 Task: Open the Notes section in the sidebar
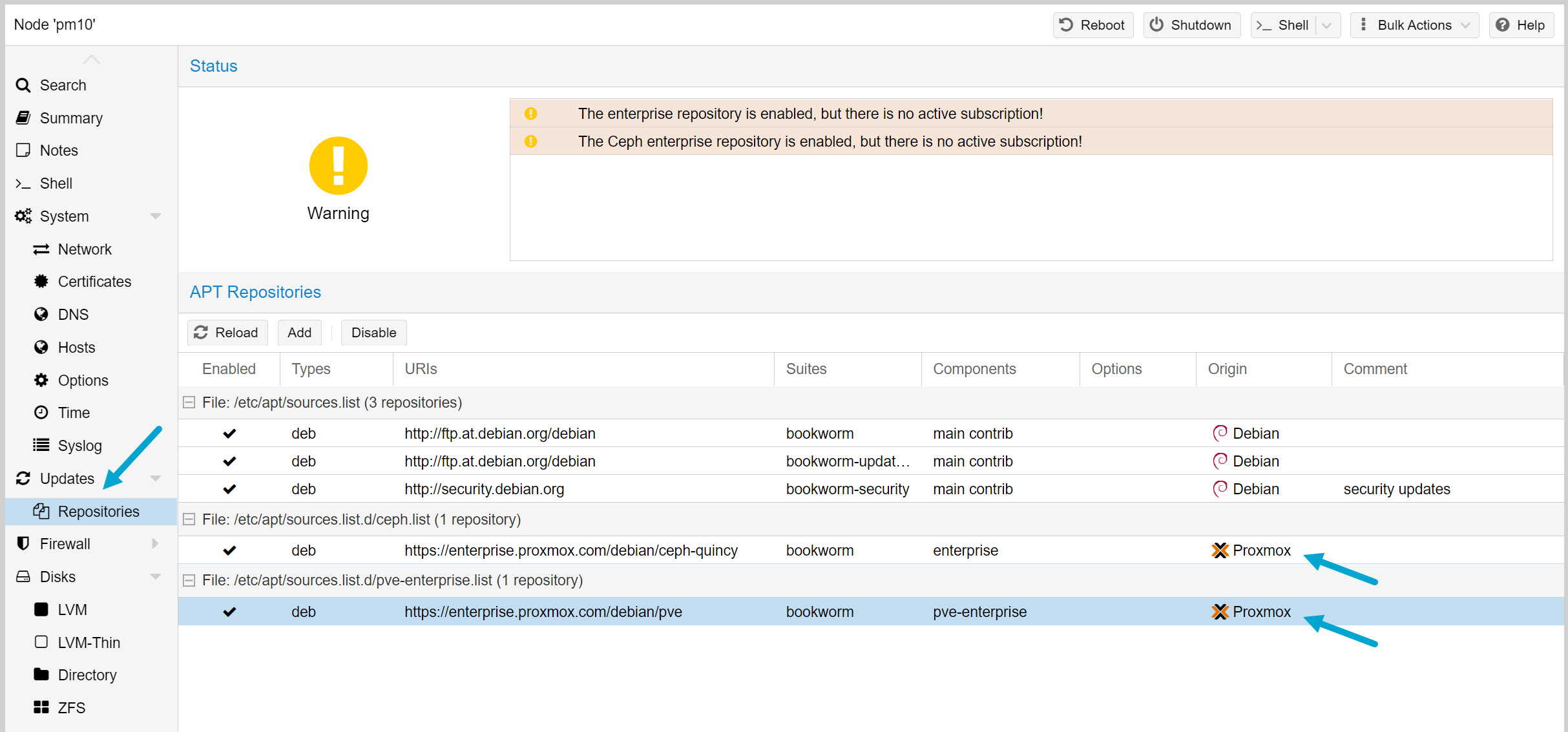[23, 151]
